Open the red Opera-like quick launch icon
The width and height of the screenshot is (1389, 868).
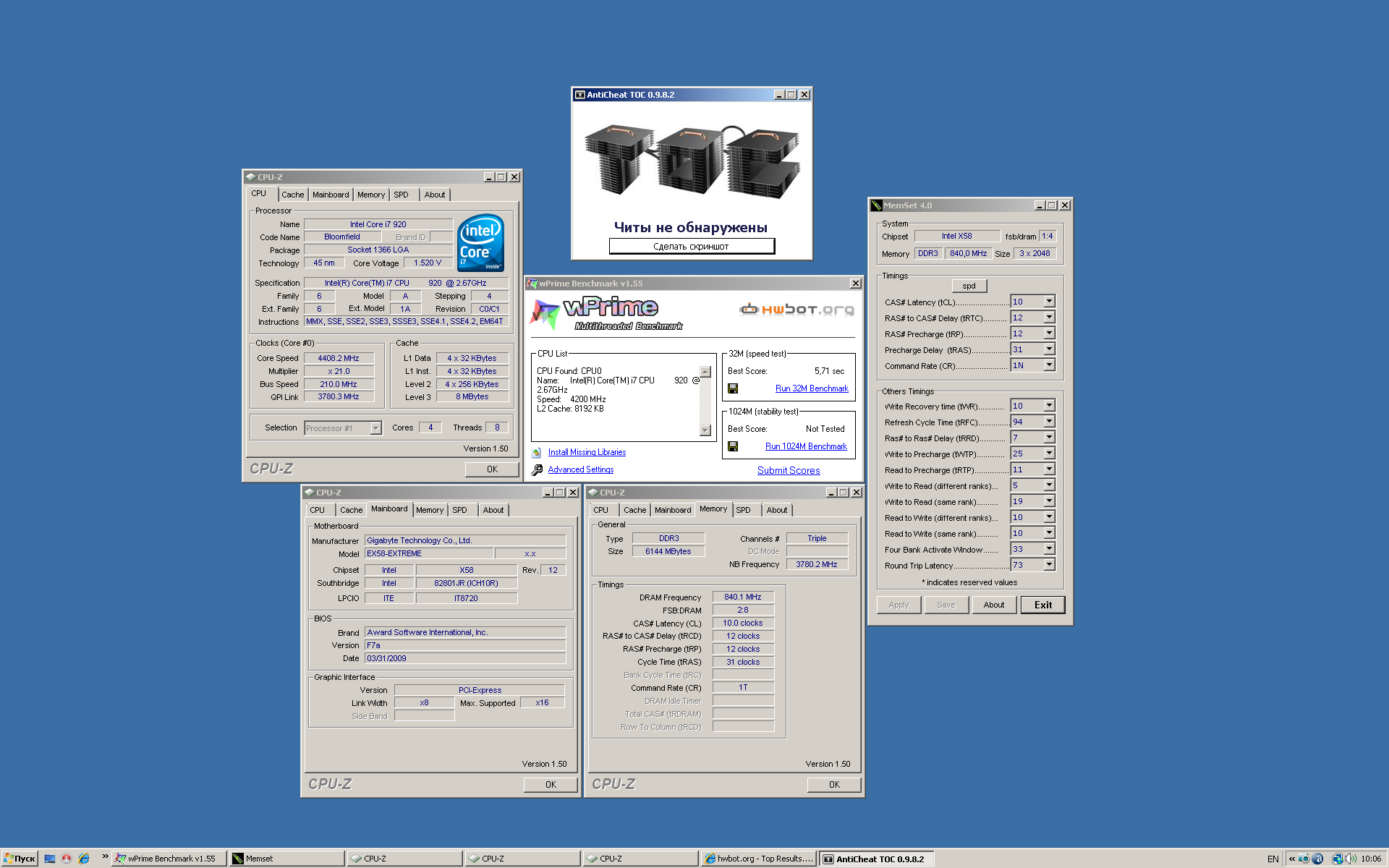click(67, 859)
